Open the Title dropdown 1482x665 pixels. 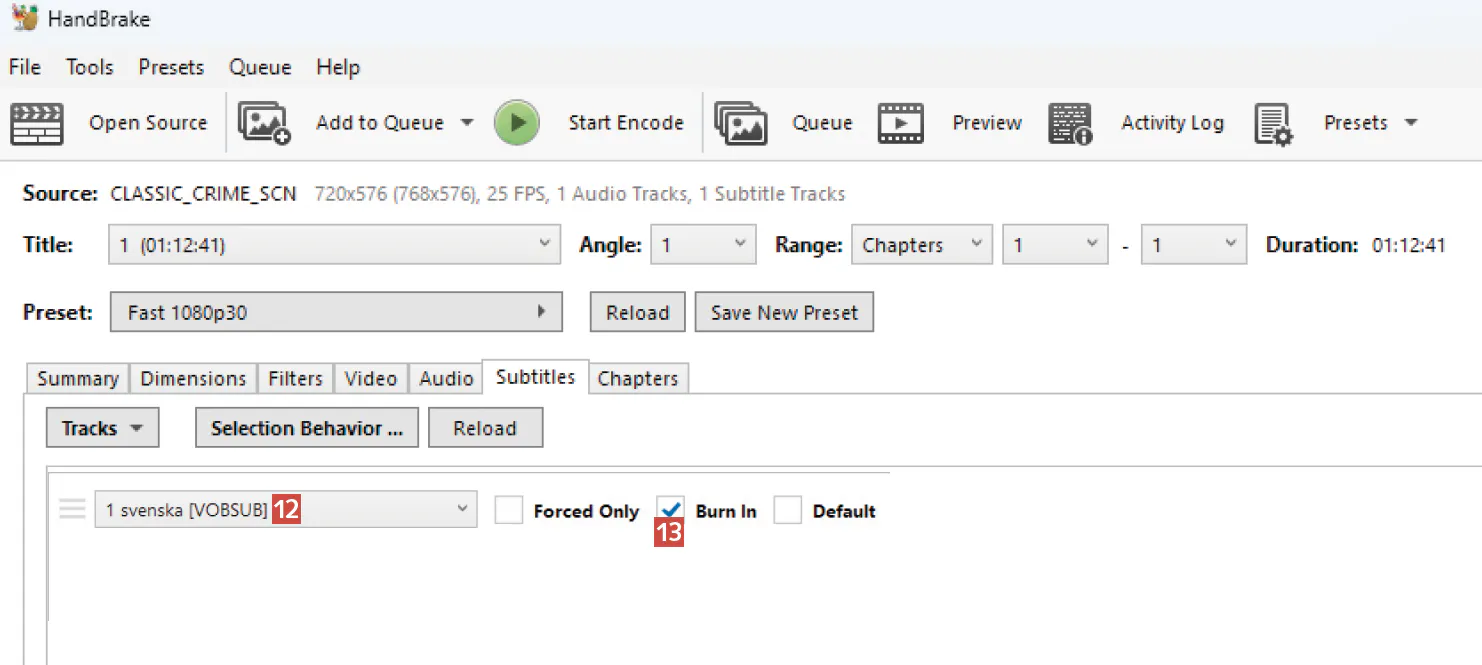click(333, 245)
